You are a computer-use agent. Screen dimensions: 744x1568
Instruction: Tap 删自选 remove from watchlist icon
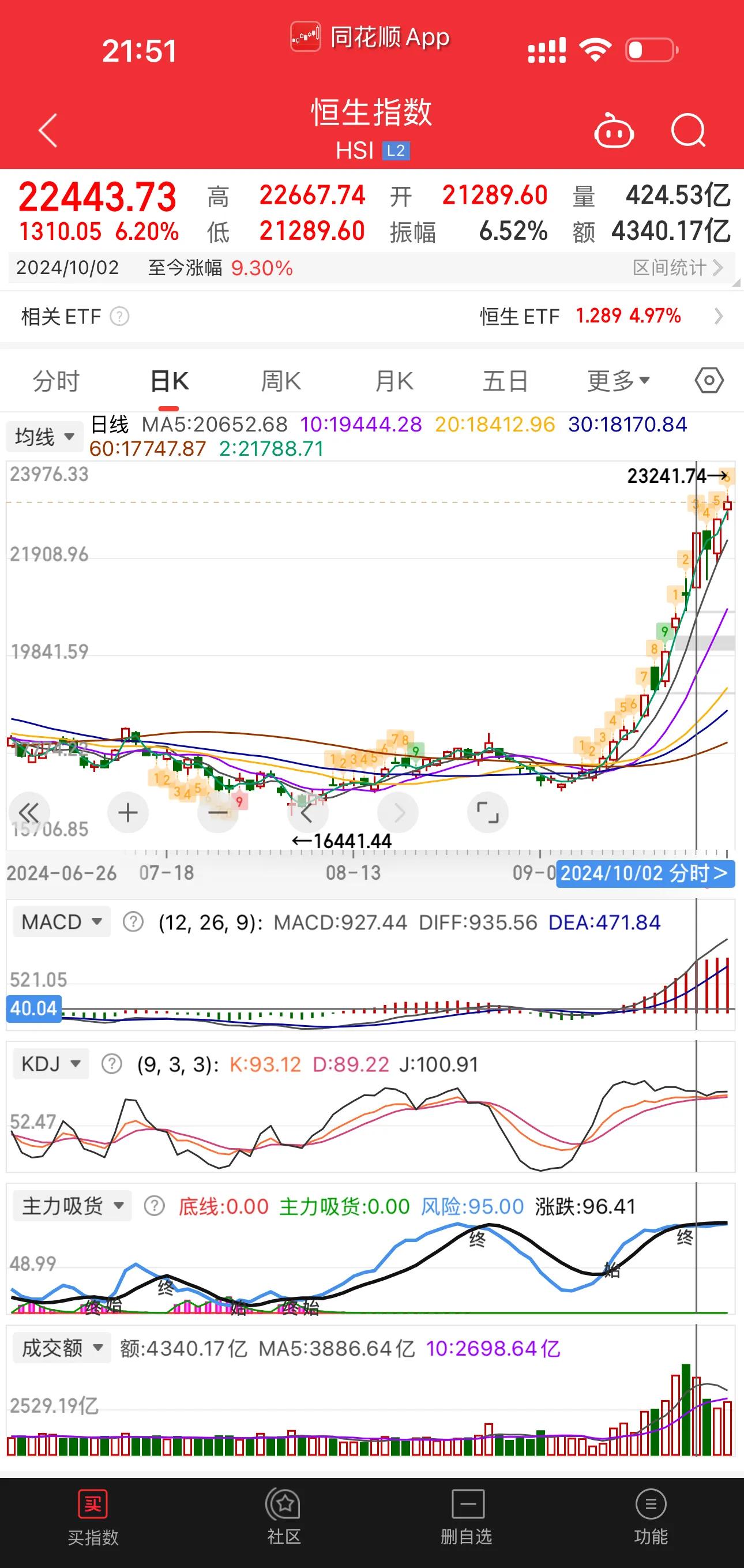(x=466, y=1517)
